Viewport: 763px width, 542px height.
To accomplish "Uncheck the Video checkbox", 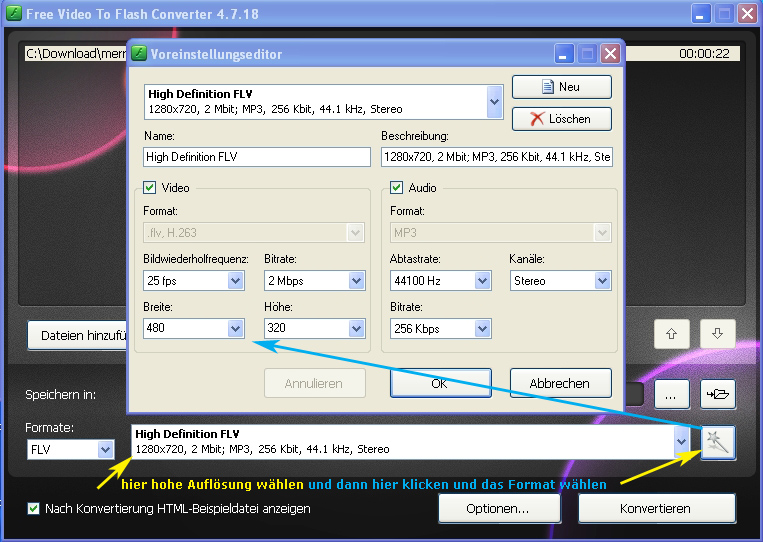I will coord(150,187).
